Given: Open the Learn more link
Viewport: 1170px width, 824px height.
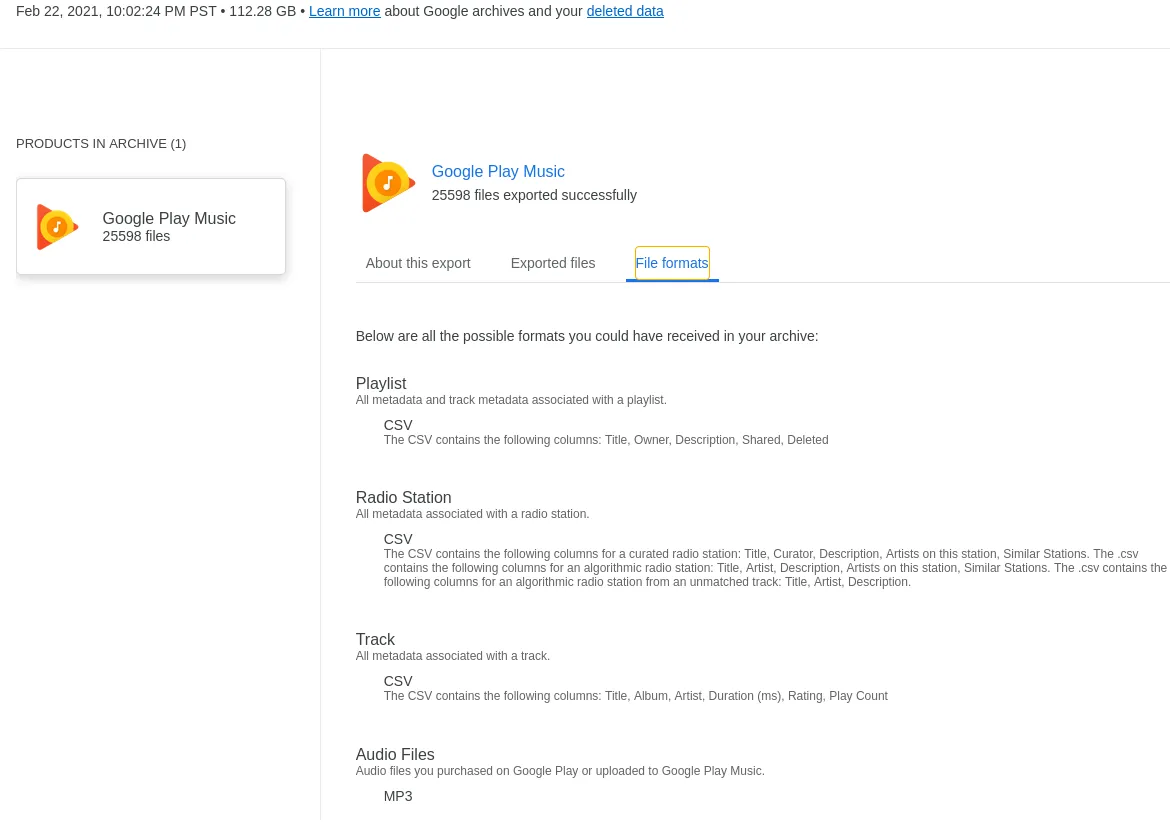Looking at the screenshot, I should click(344, 11).
